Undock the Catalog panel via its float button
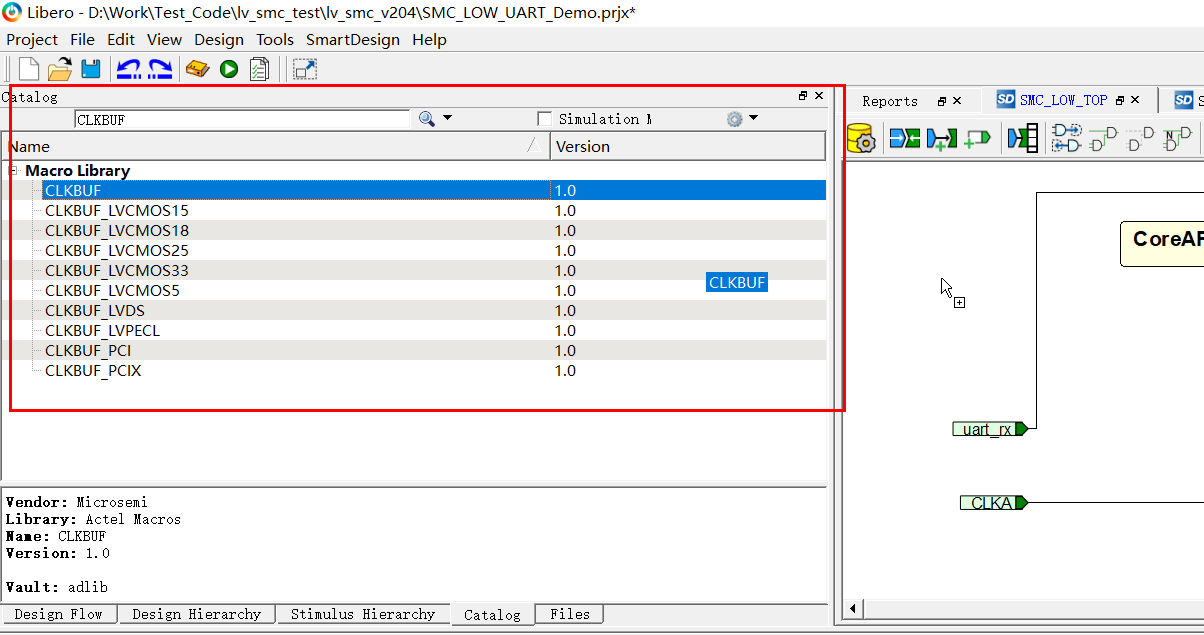 pos(802,96)
